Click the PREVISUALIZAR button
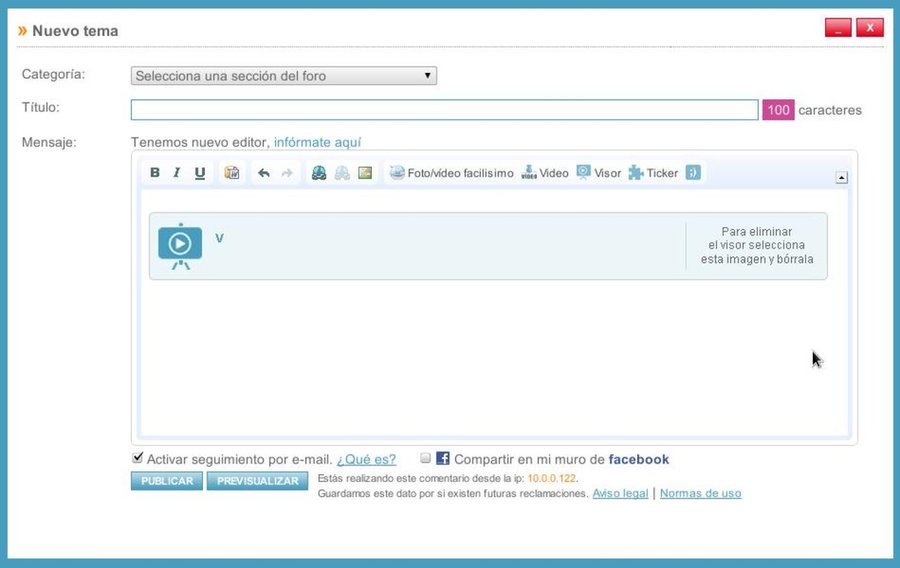The height and width of the screenshot is (568, 900). (x=257, y=481)
